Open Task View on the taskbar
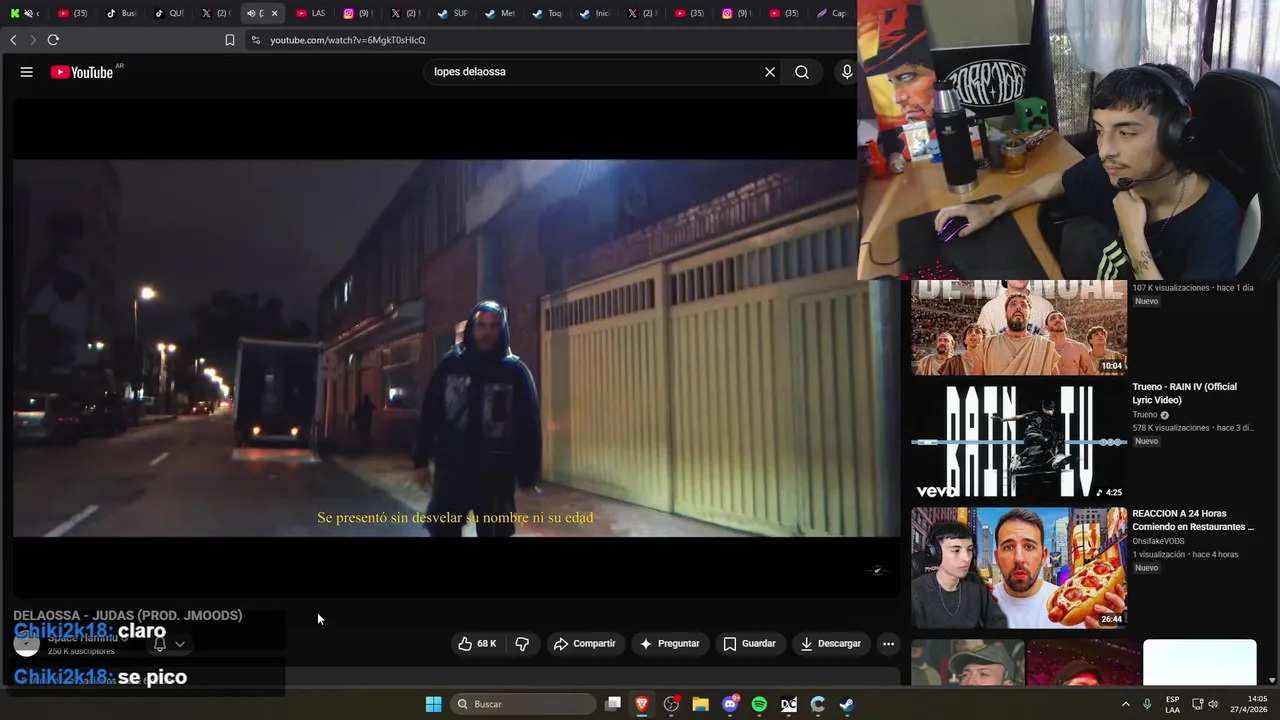 click(613, 704)
